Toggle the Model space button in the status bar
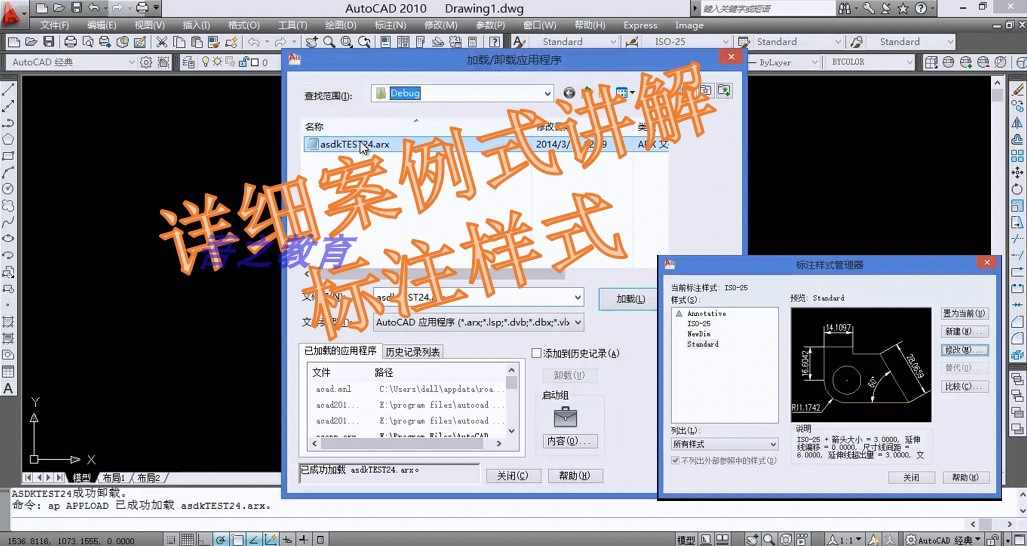The image size is (1027, 546). point(686,540)
